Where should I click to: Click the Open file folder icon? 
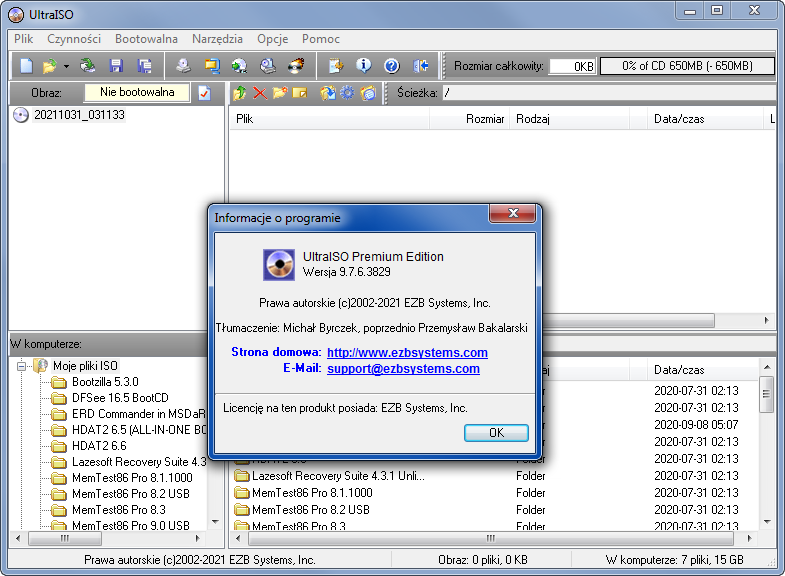(x=50, y=66)
